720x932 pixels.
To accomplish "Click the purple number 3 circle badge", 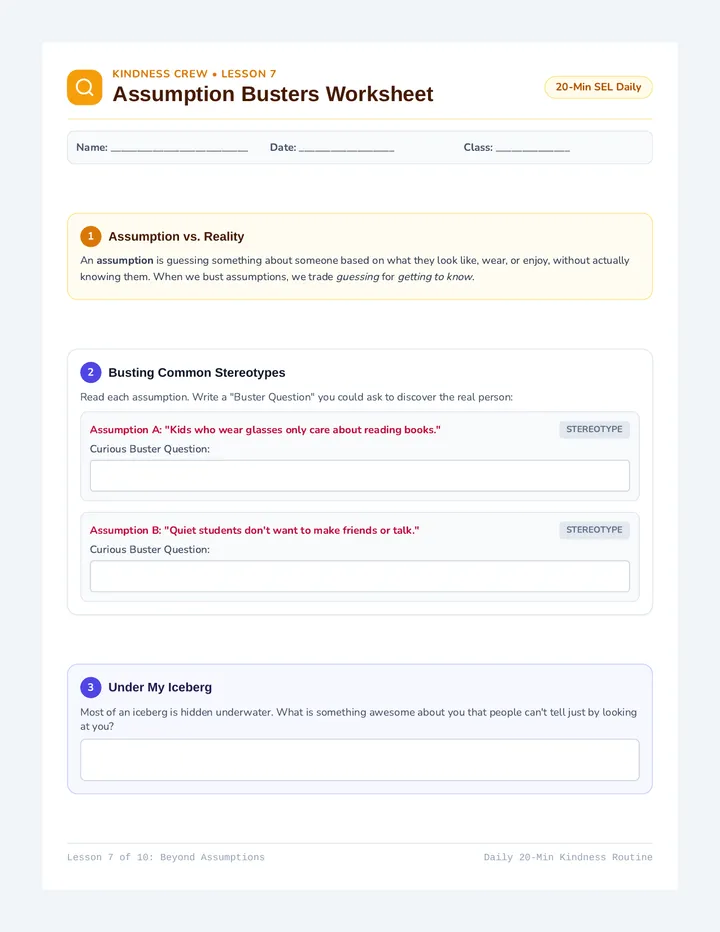I will (90, 687).
